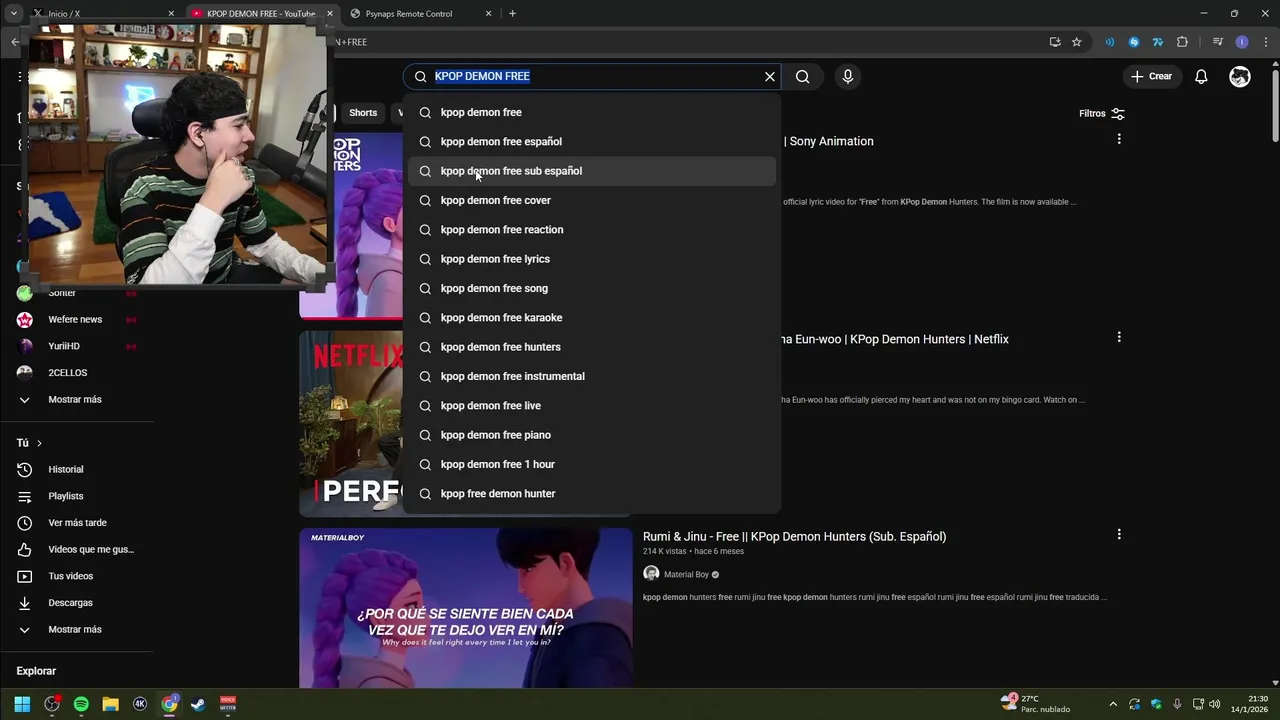
Task: Clear the YouTube search box with X
Action: pos(770,76)
